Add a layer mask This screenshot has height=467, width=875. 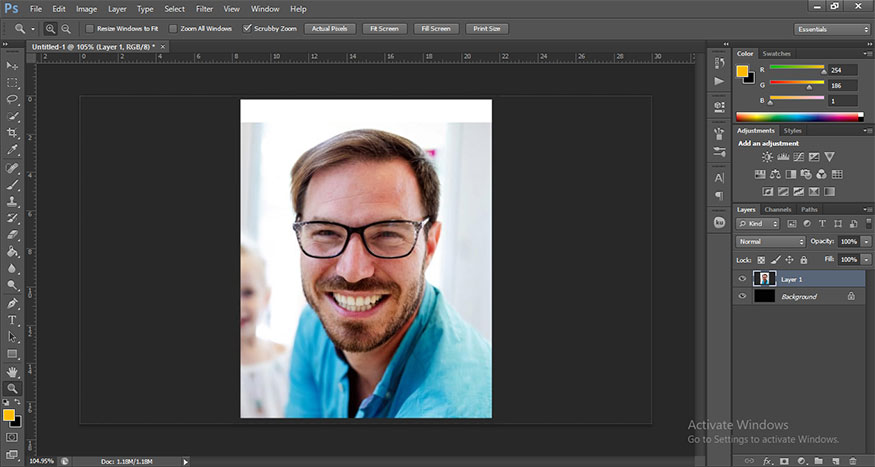click(785, 461)
